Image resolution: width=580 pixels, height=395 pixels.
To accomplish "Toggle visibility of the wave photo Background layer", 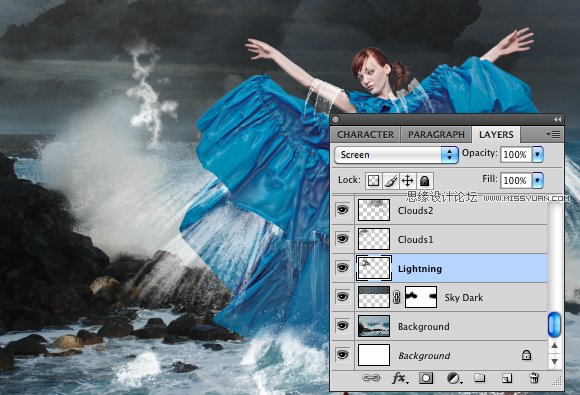I will pyautogui.click(x=343, y=325).
